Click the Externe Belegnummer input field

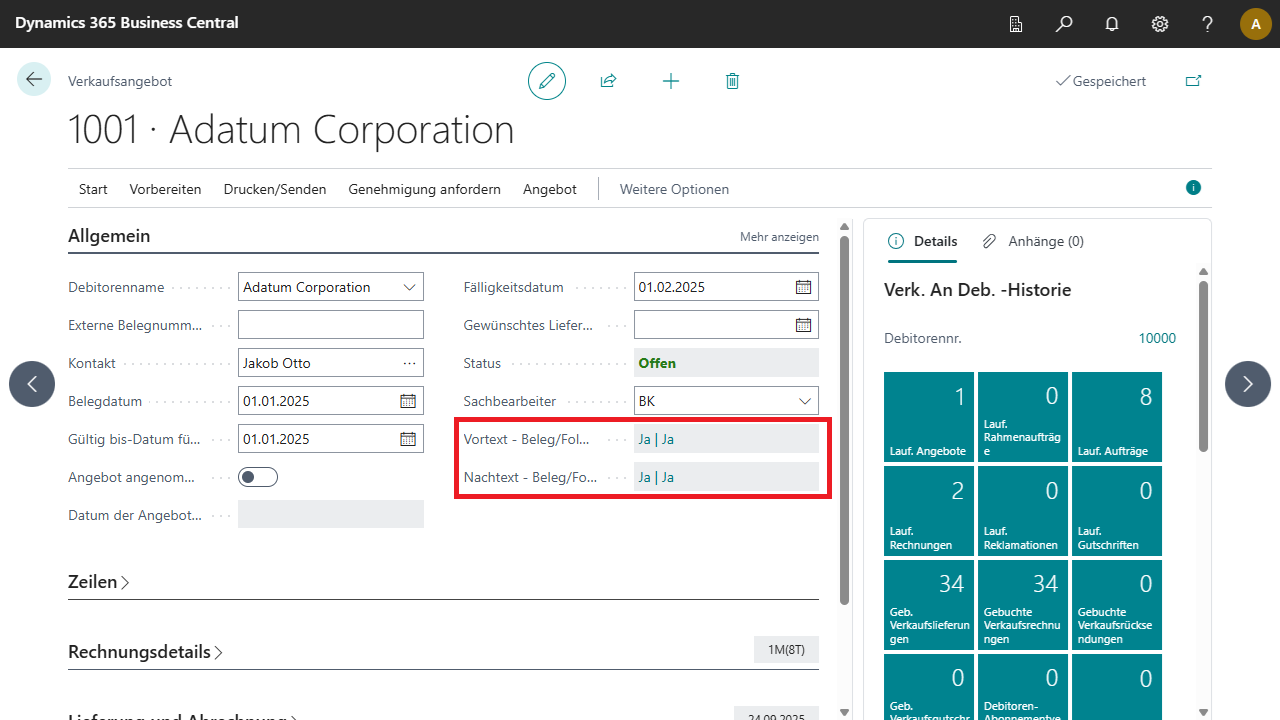pyautogui.click(x=331, y=325)
